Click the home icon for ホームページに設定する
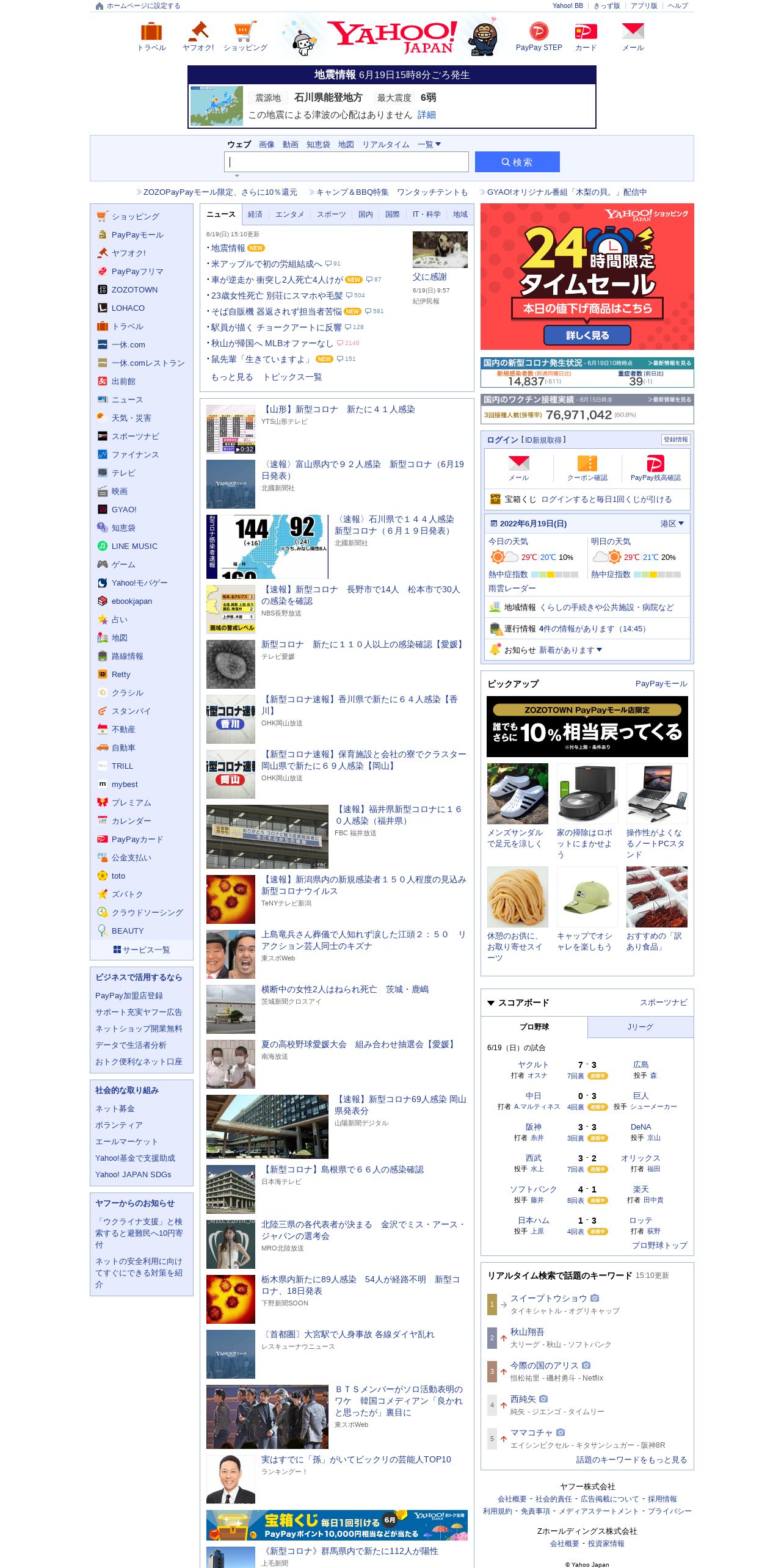 tap(100, 6)
